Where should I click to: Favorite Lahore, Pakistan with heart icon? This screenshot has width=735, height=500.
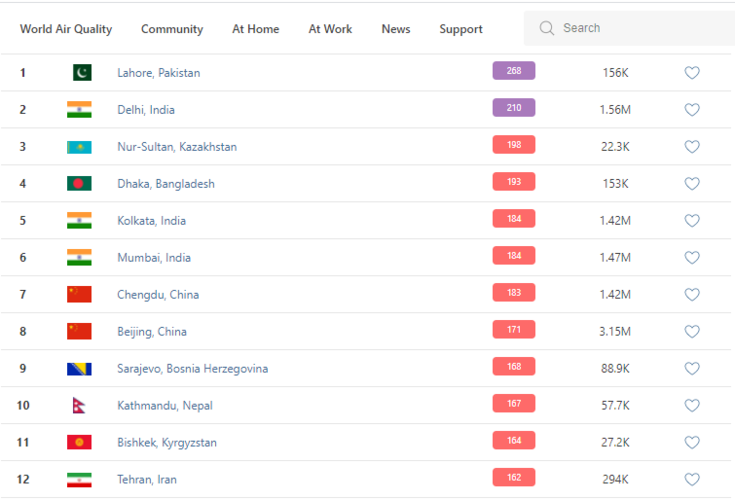(692, 73)
